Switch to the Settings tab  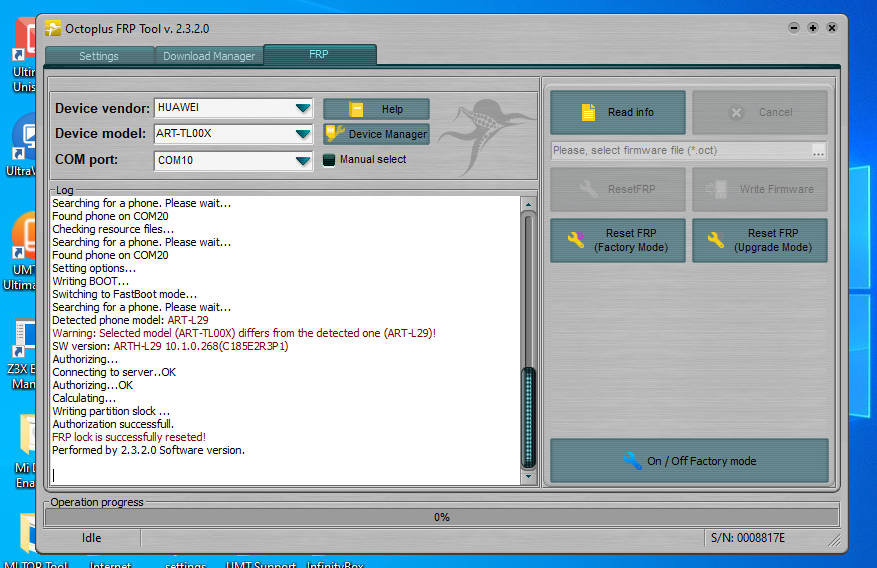[x=99, y=56]
